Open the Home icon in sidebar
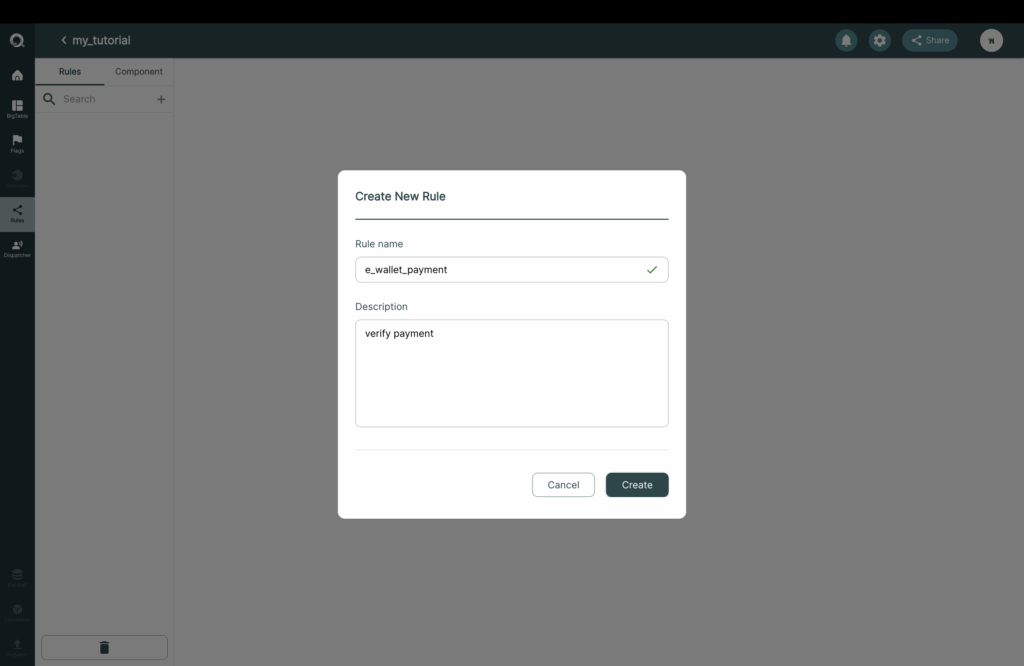This screenshot has height=666, width=1024. 17,75
